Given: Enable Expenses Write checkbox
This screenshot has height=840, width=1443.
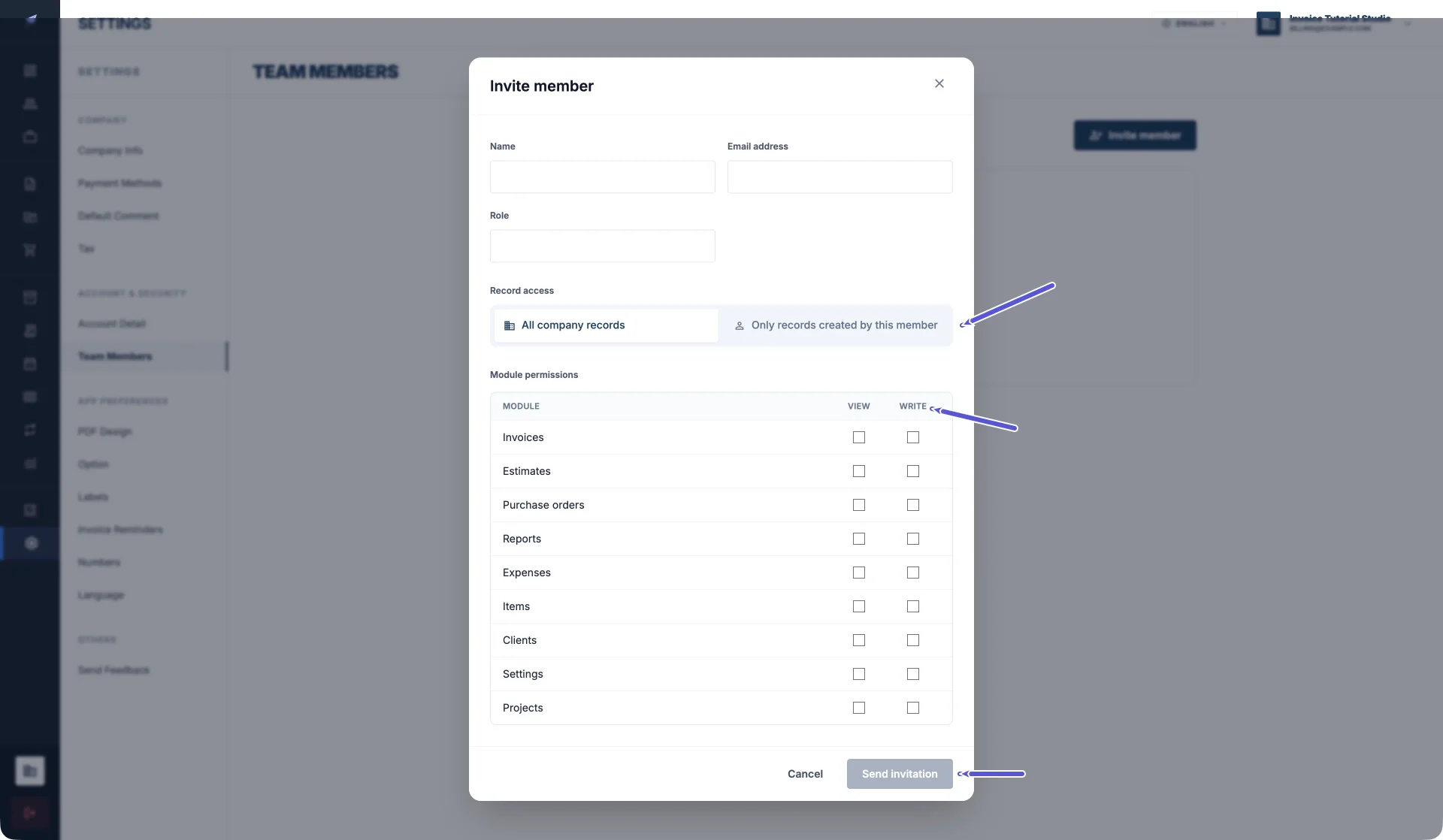Looking at the screenshot, I should pos(913,573).
